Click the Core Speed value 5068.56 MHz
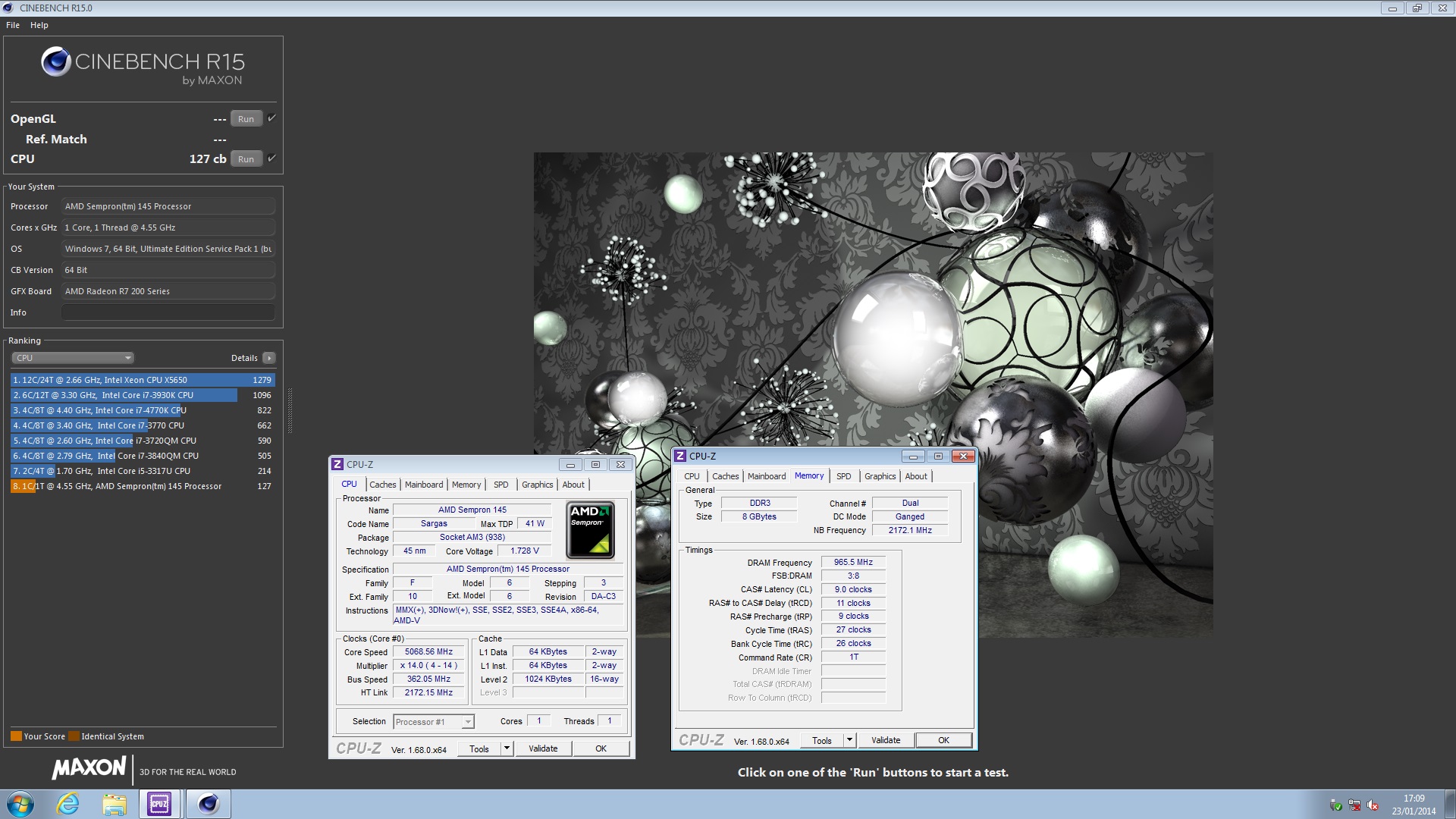Viewport: 1456px width, 819px height. pos(428,651)
